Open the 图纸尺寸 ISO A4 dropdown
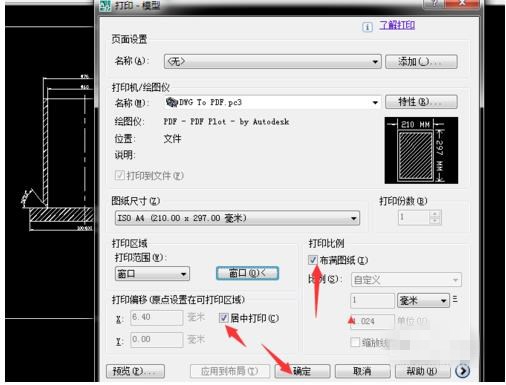This screenshot has height=385, width=506. pos(237,218)
